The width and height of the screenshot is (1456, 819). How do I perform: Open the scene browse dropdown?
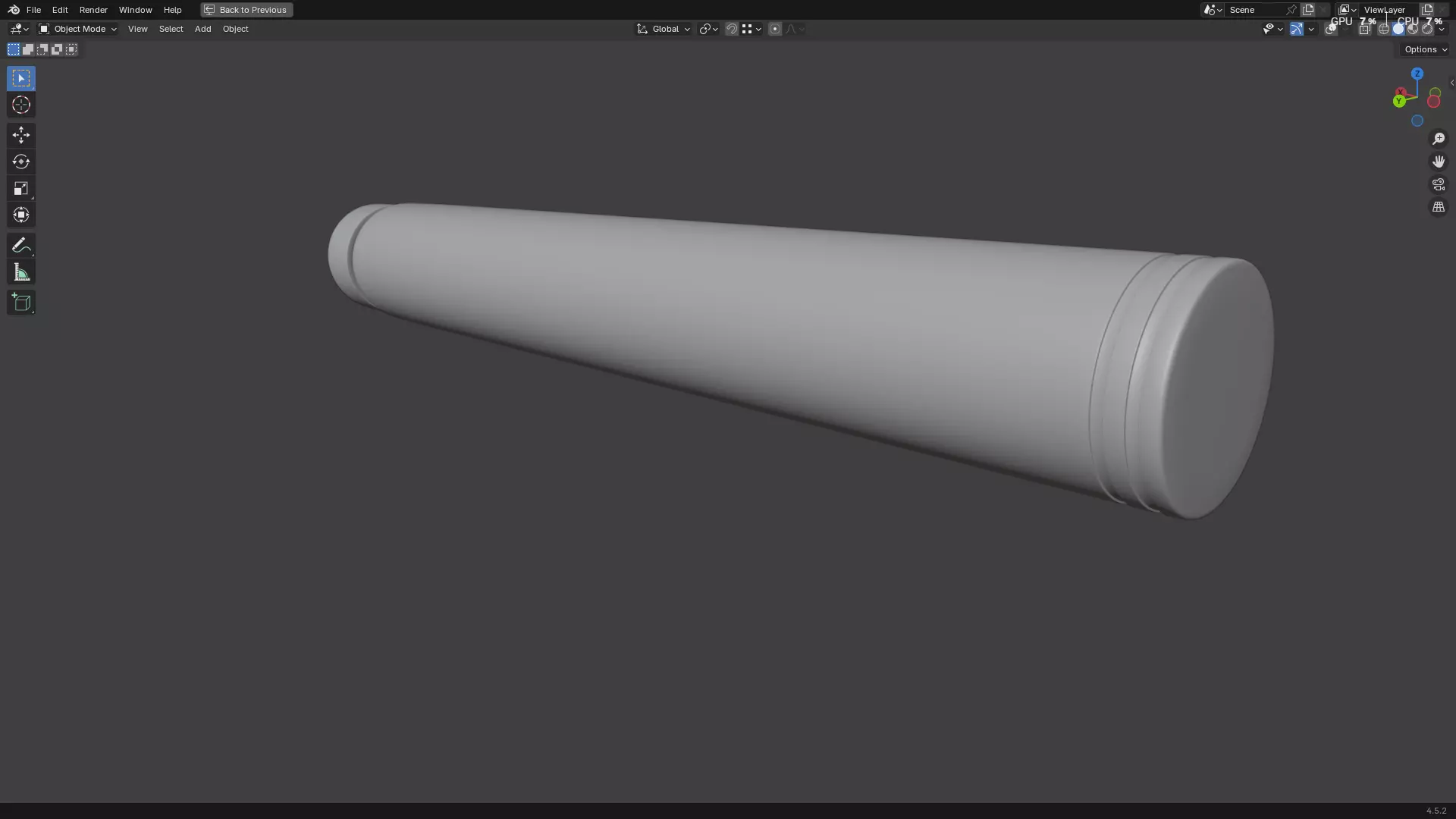1213,10
